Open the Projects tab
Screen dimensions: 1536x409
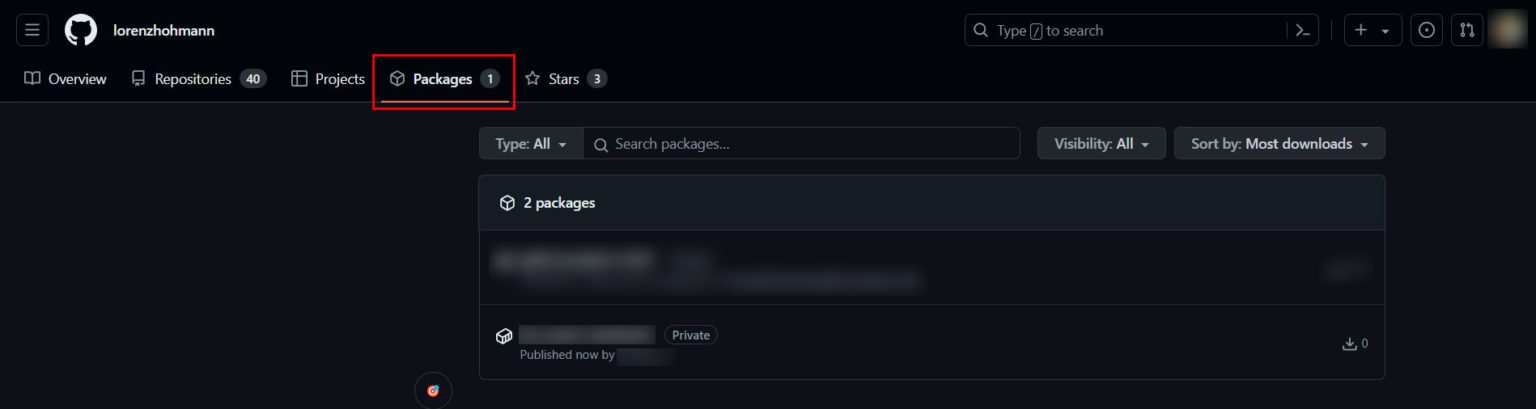(x=328, y=79)
